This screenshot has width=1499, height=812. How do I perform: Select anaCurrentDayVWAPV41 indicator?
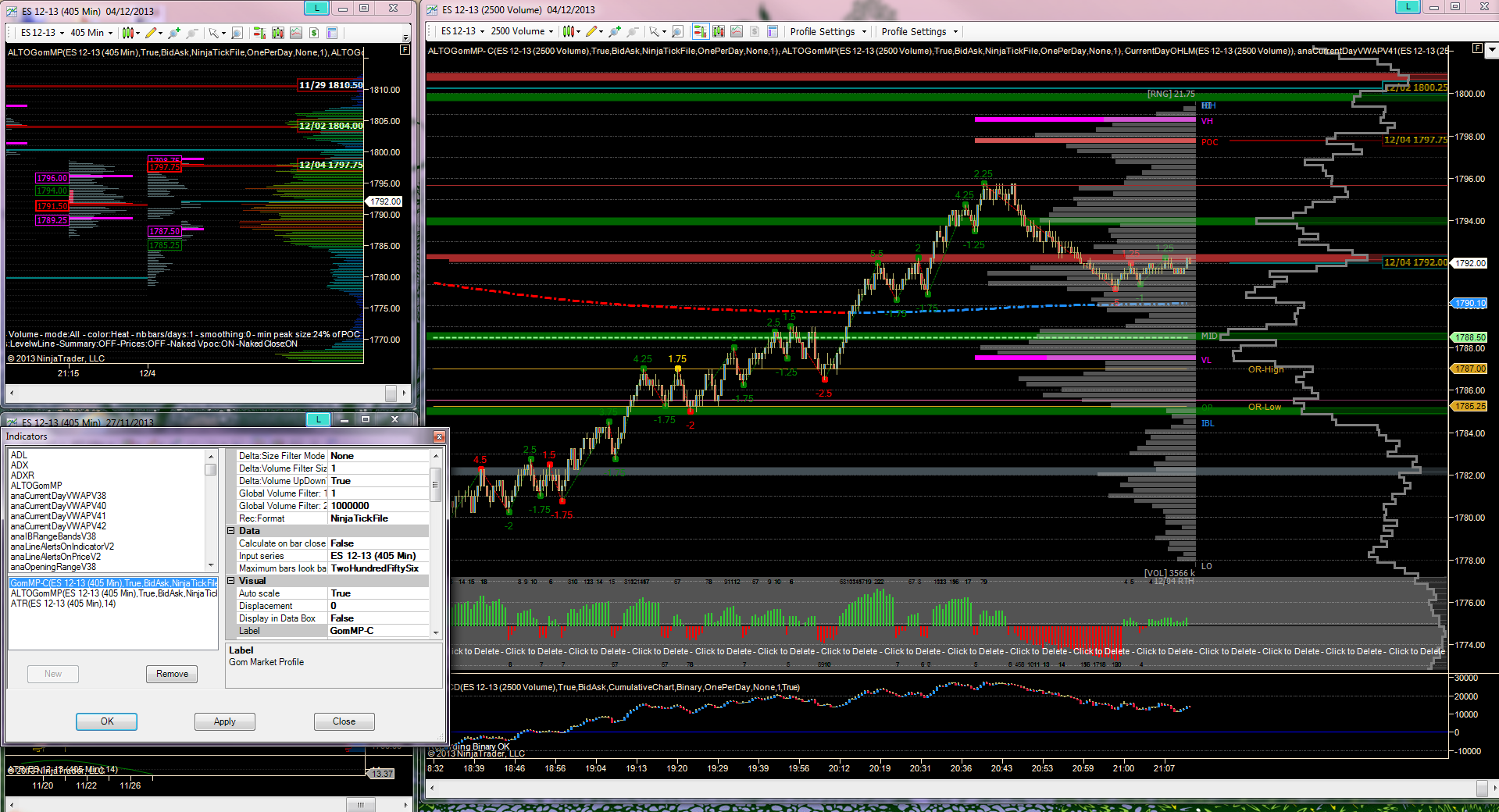(x=58, y=516)
